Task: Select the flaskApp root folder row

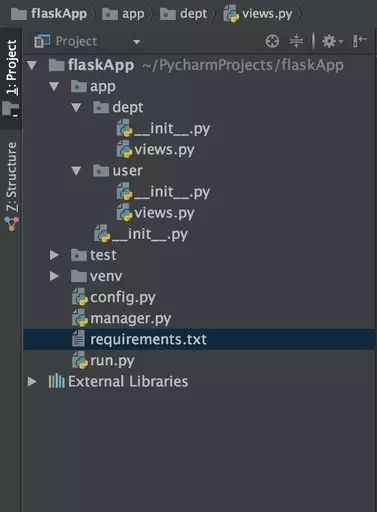Action: (x=199, y=65)
